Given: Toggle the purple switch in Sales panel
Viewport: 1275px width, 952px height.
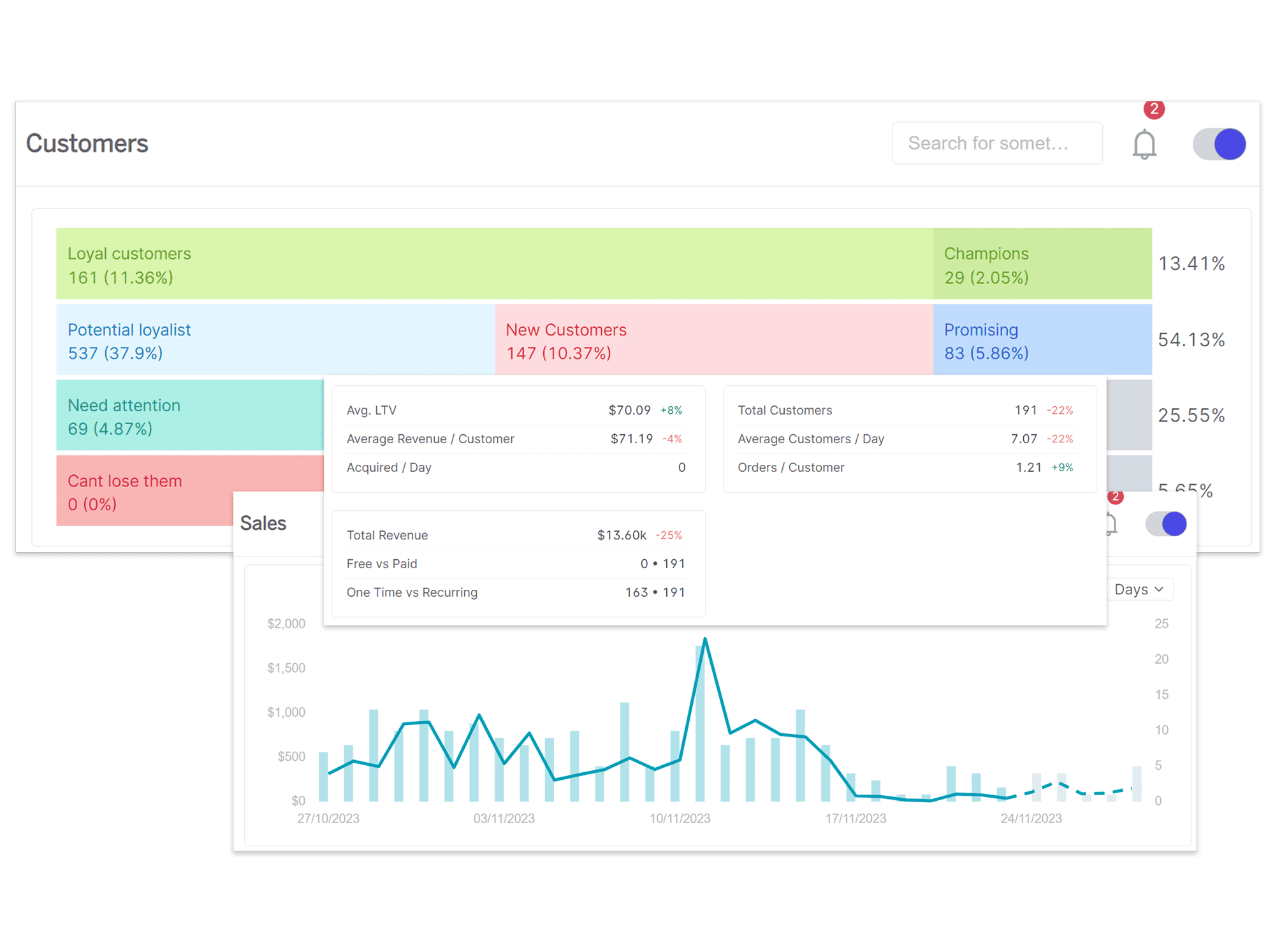Looking at the screenshot, I should tap(1166, 524).
